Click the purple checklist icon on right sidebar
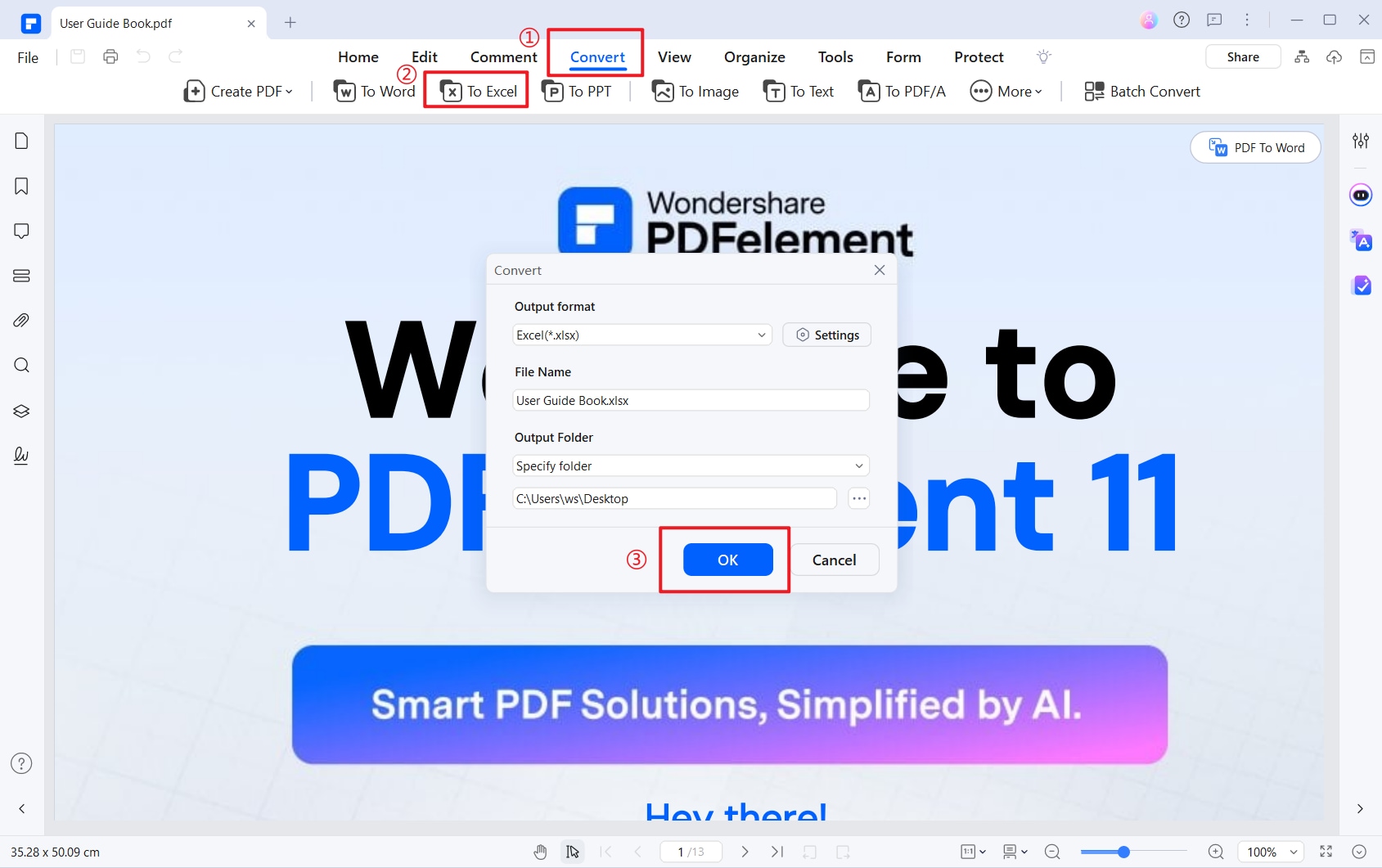This screenshot has height=868, width=1382. [1362, 285]
